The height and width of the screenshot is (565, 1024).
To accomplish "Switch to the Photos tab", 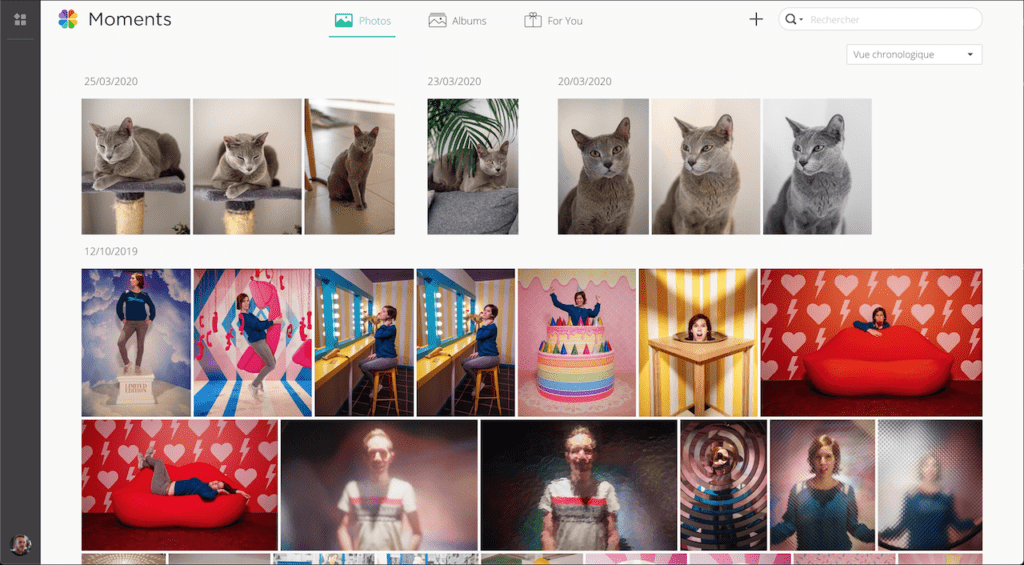I will click(362, 21).
